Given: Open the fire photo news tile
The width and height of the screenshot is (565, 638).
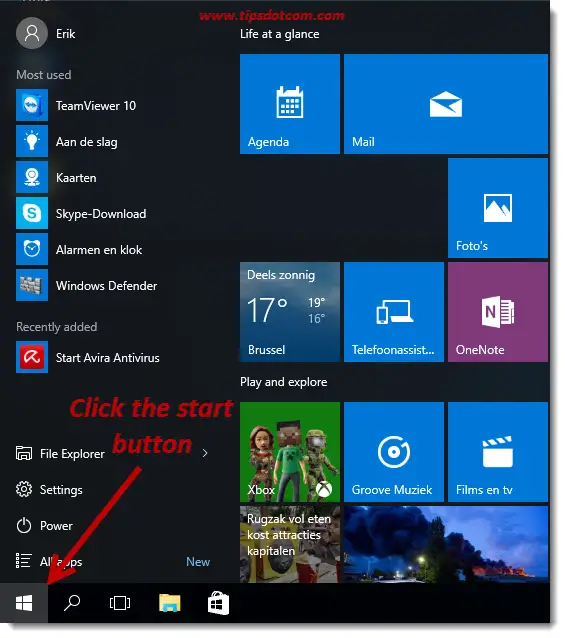Looking at the screenshot, I should [446, 544].
